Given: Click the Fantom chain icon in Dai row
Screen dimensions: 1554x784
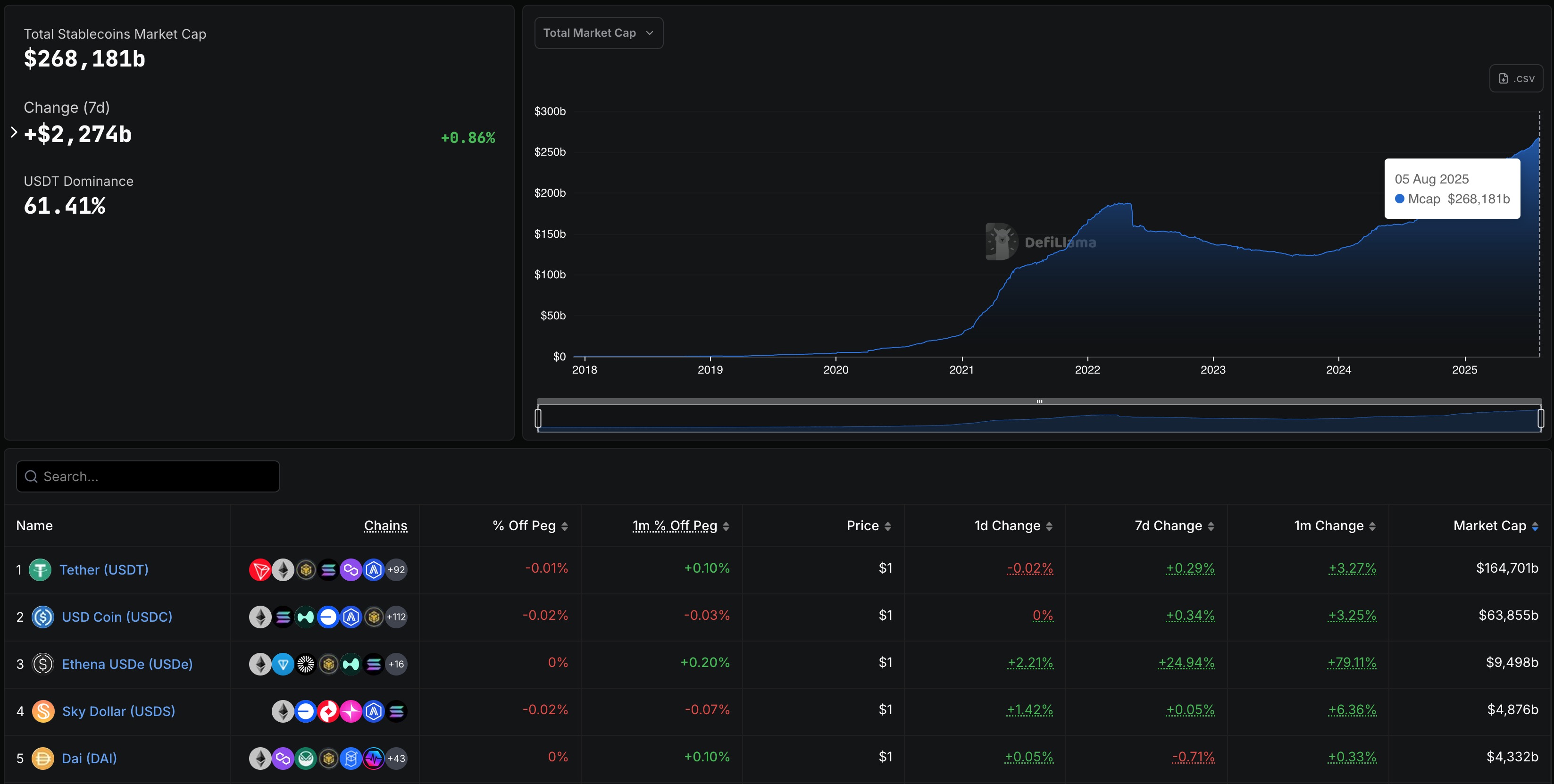Looking at the screenshot, I should tap(351, 758).
